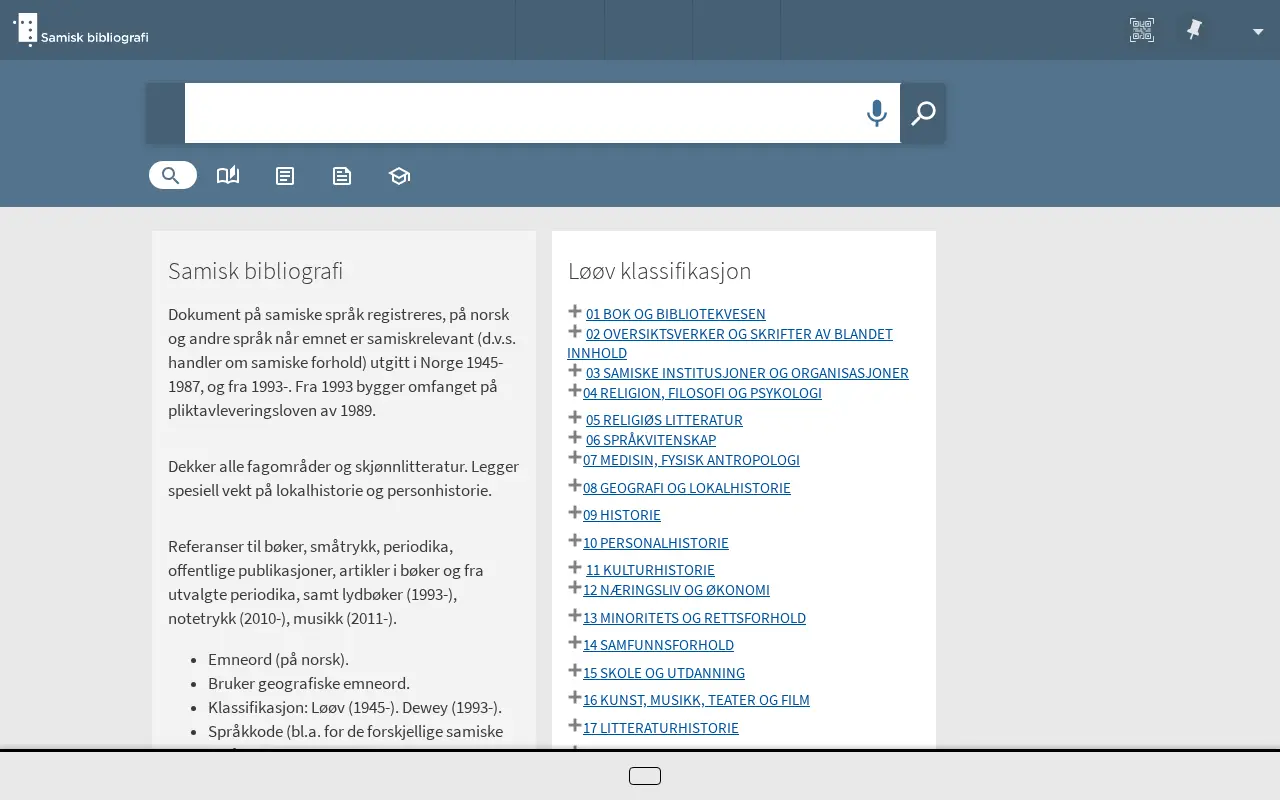Open link 12 NÆRINGSLIV OG ØKONOMI
Viewport: 1280px width, 800px height.
[676, 590]
